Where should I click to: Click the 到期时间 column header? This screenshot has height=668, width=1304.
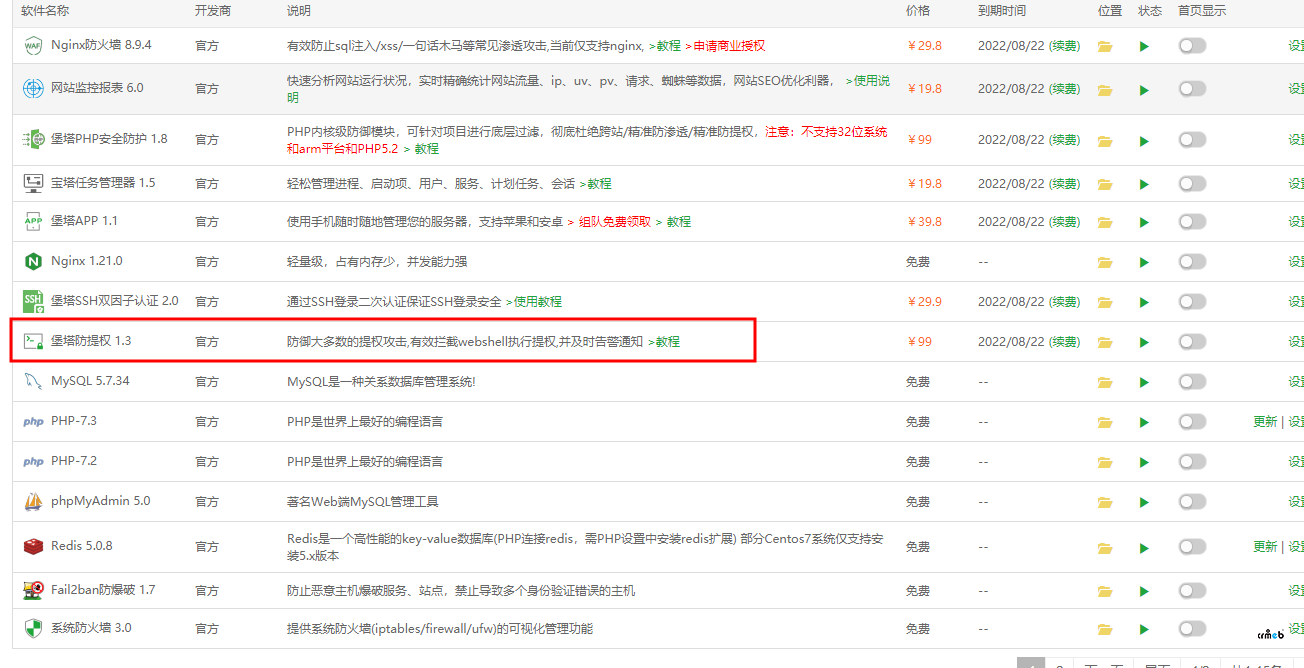(1002, 11)
